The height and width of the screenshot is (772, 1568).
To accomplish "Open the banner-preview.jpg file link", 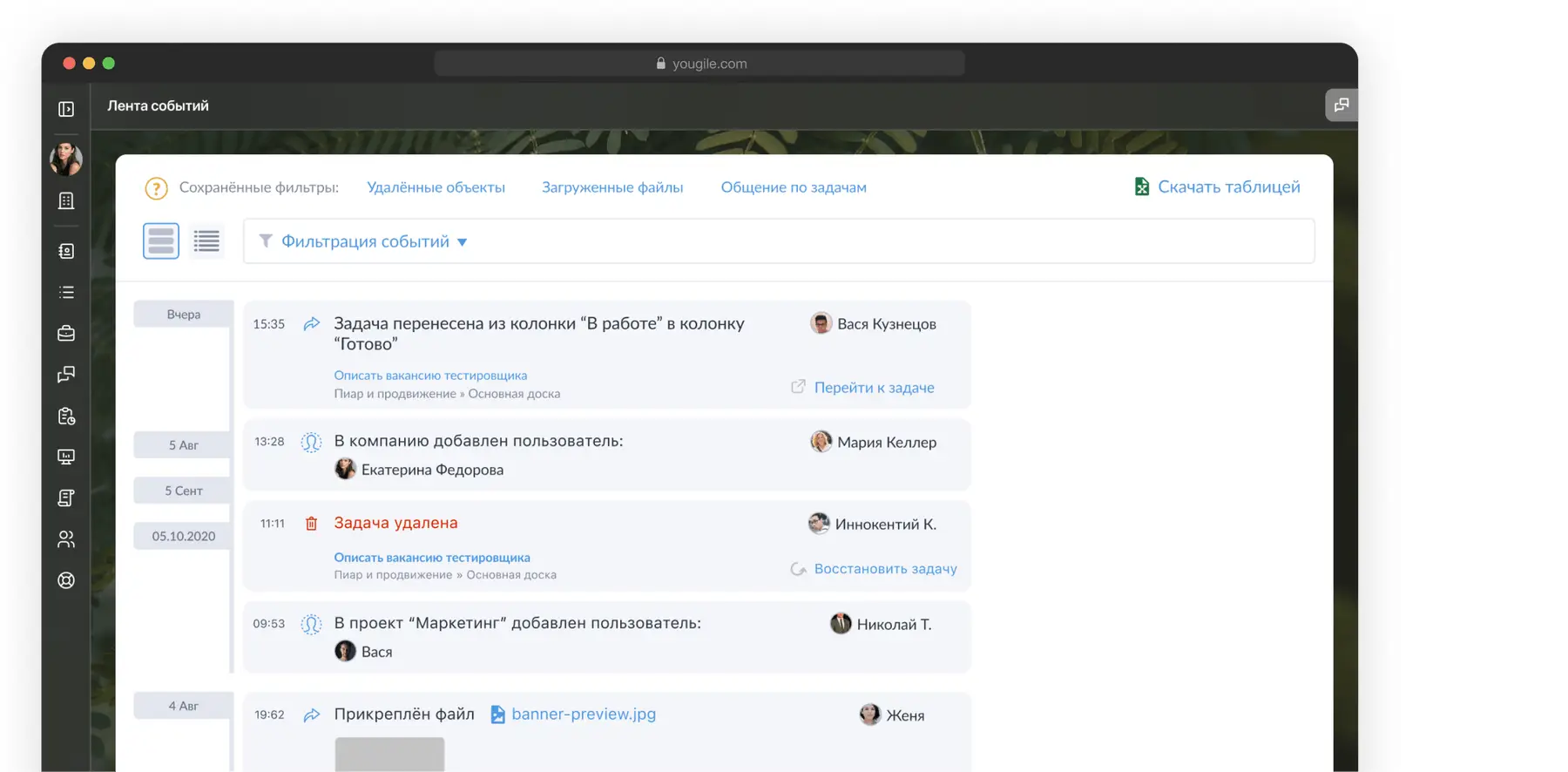I will point(583,714).
